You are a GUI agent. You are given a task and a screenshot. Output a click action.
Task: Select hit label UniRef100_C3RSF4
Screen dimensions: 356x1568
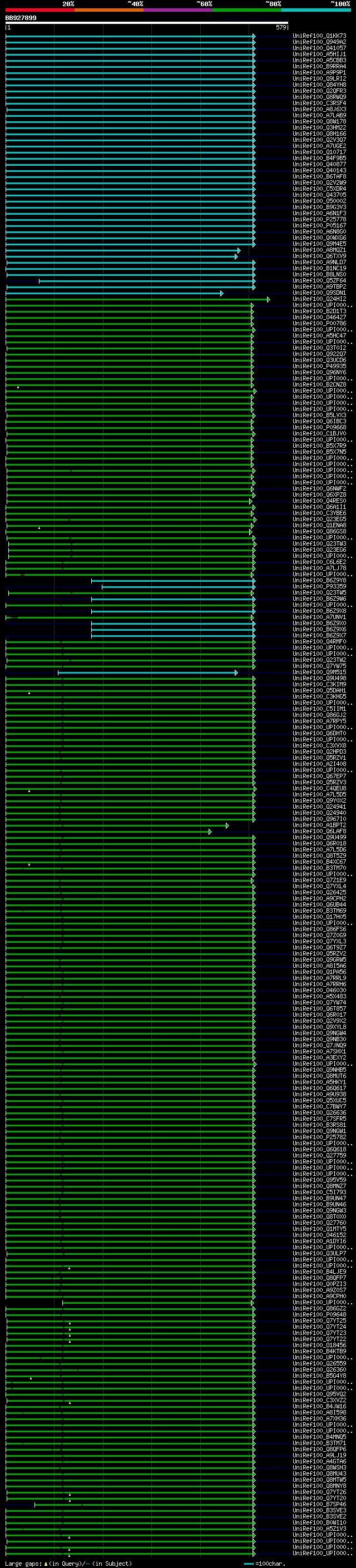click(x=319, y=103)
